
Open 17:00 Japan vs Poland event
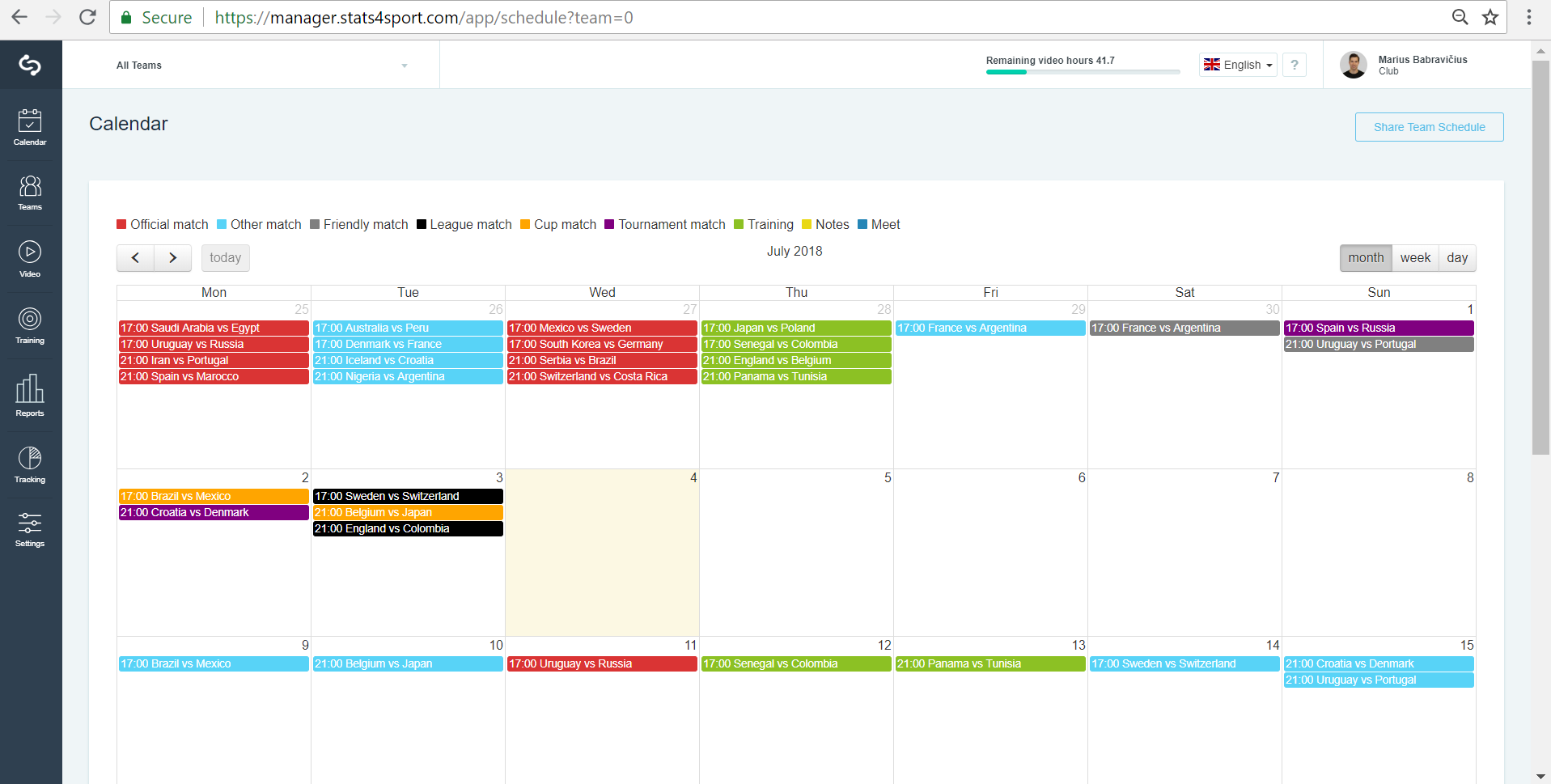(796, 328)
